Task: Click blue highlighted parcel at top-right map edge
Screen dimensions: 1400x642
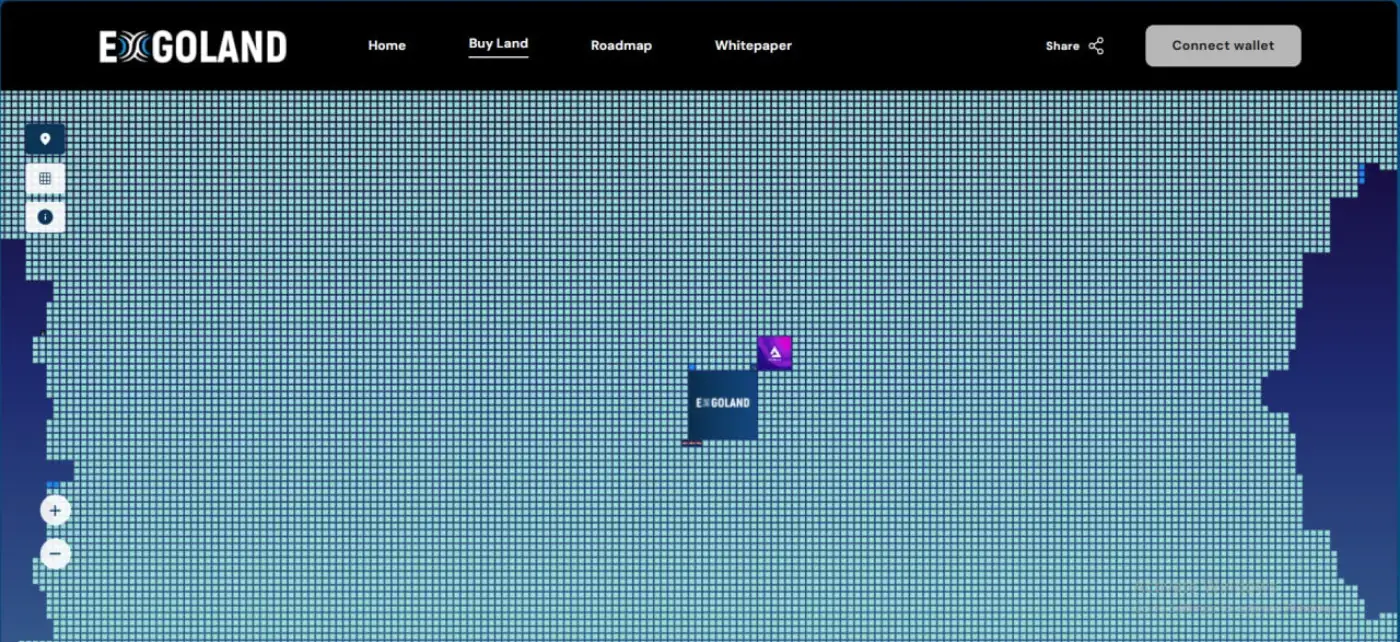Action: click(1362, 174)
